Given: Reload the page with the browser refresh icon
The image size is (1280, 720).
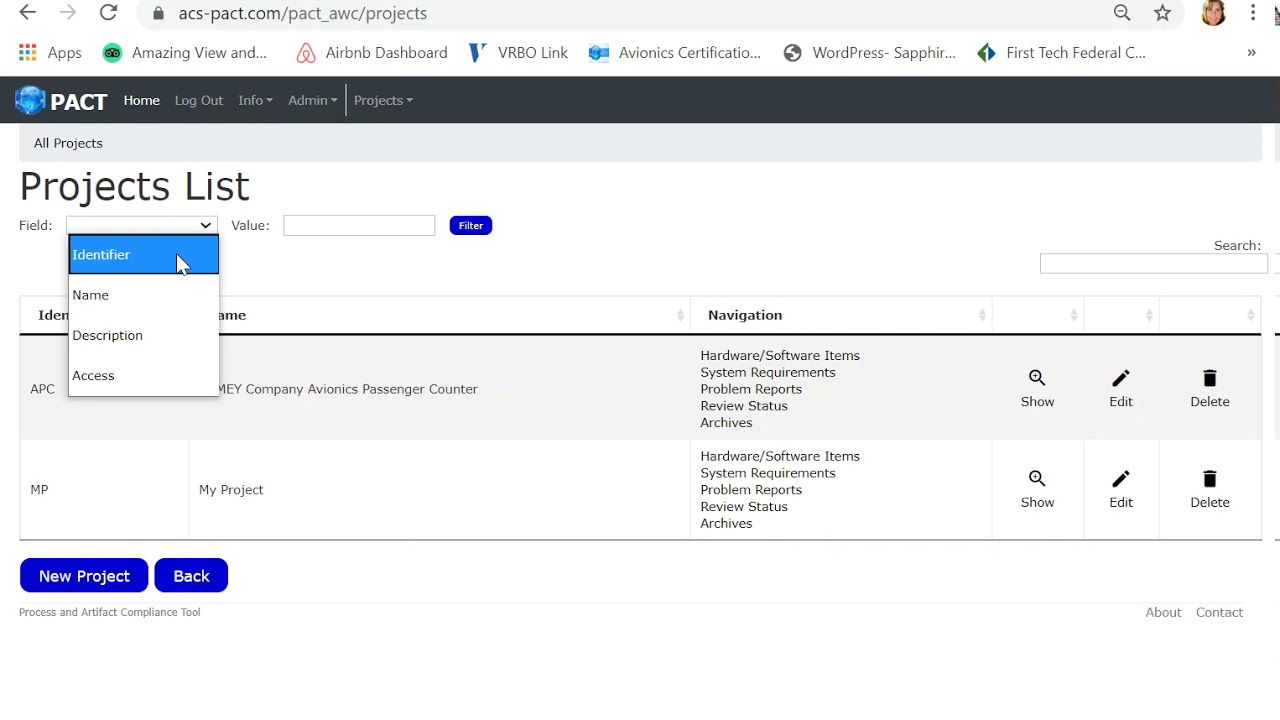Looking at the screenshot, I should click(x=108, y=13).
